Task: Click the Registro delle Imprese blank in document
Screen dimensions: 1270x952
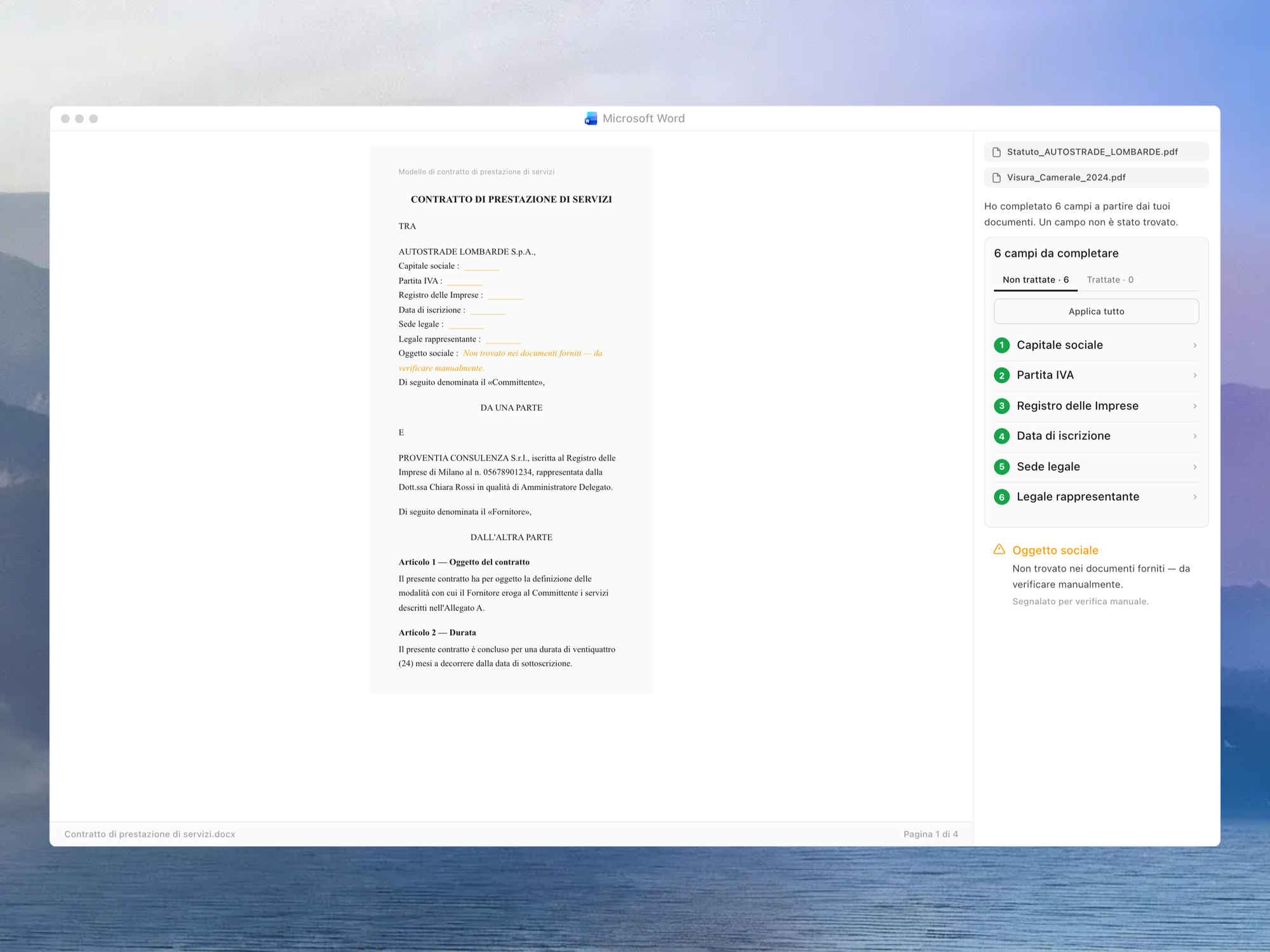Action: pyautogui.click(x=505, y=296)
